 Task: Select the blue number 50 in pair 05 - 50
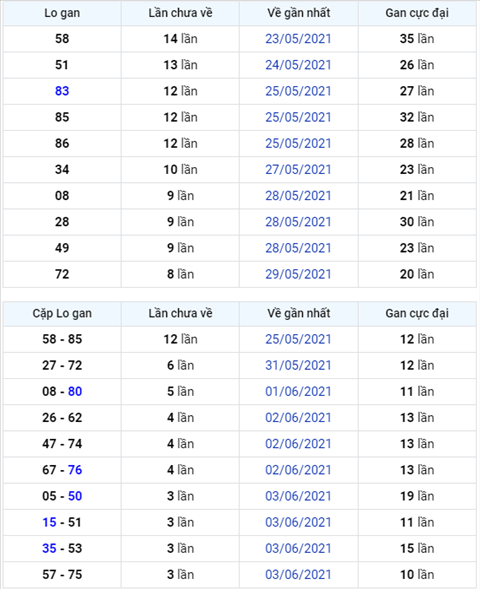click(x=75, y=496)
